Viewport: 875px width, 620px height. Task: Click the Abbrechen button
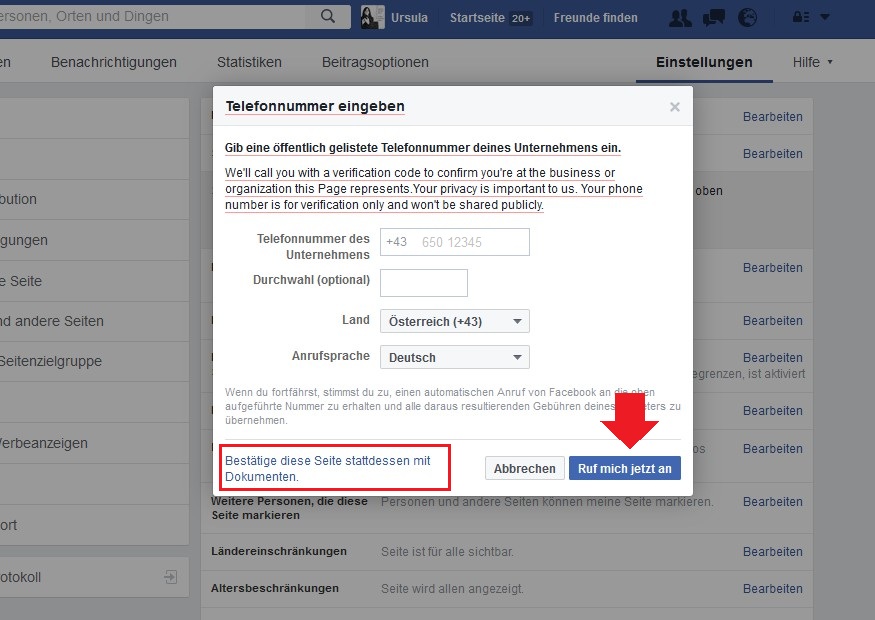tap(524, 468)
